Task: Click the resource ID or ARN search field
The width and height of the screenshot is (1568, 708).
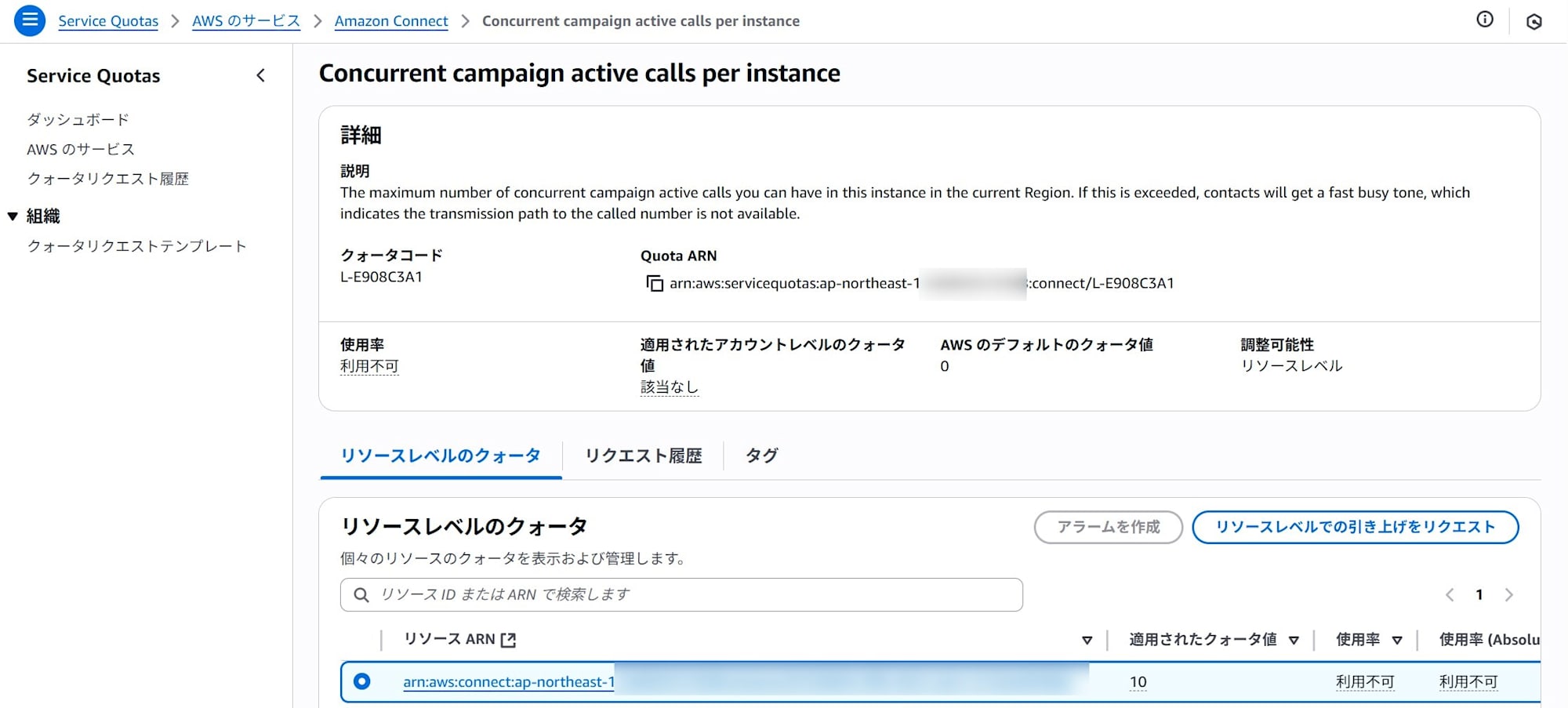Action: 681,595
